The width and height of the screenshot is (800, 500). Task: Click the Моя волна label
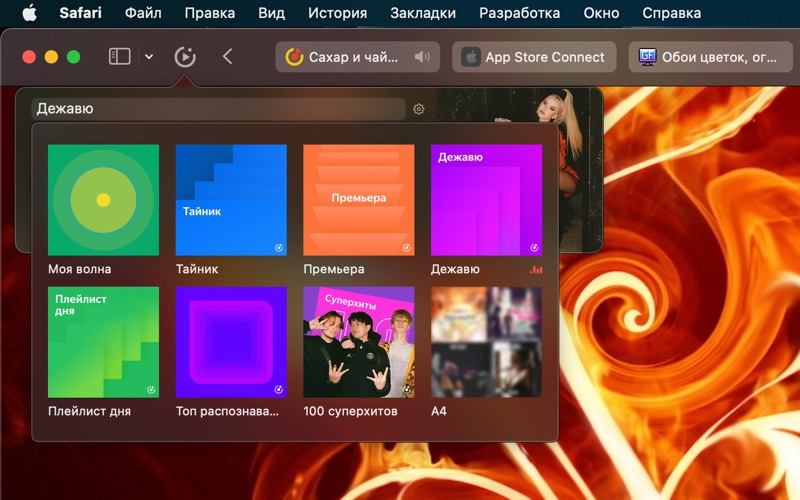click(80, 269)
